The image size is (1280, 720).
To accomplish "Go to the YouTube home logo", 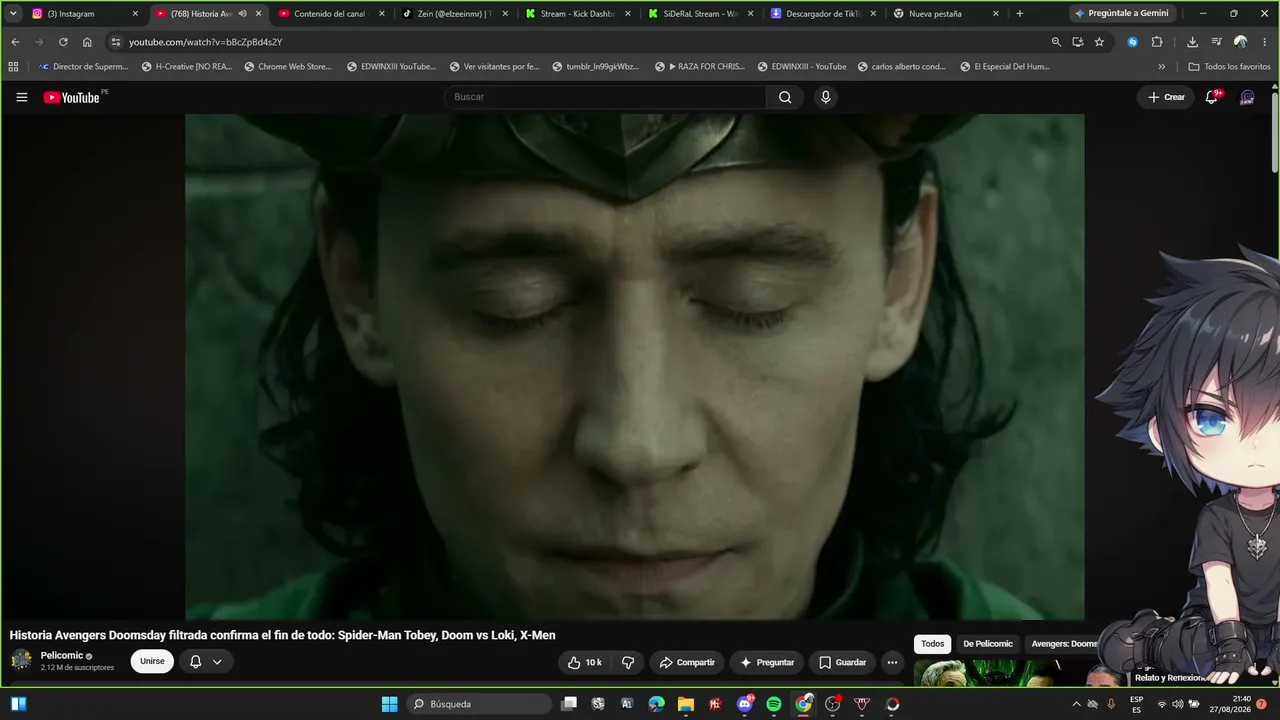I will click(72, 97).
